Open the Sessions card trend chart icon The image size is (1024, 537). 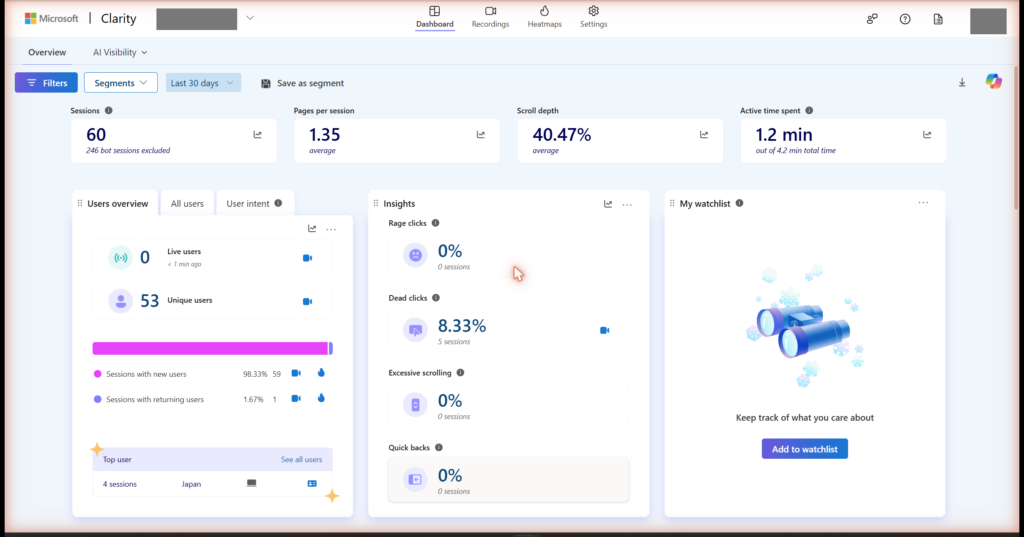coord(257,135)
